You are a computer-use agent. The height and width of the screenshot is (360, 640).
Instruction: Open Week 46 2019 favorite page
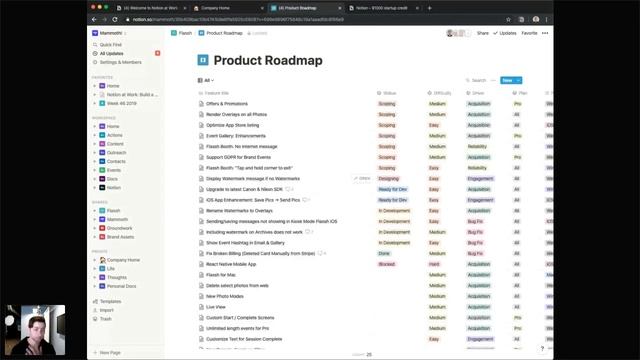point(122,103)
